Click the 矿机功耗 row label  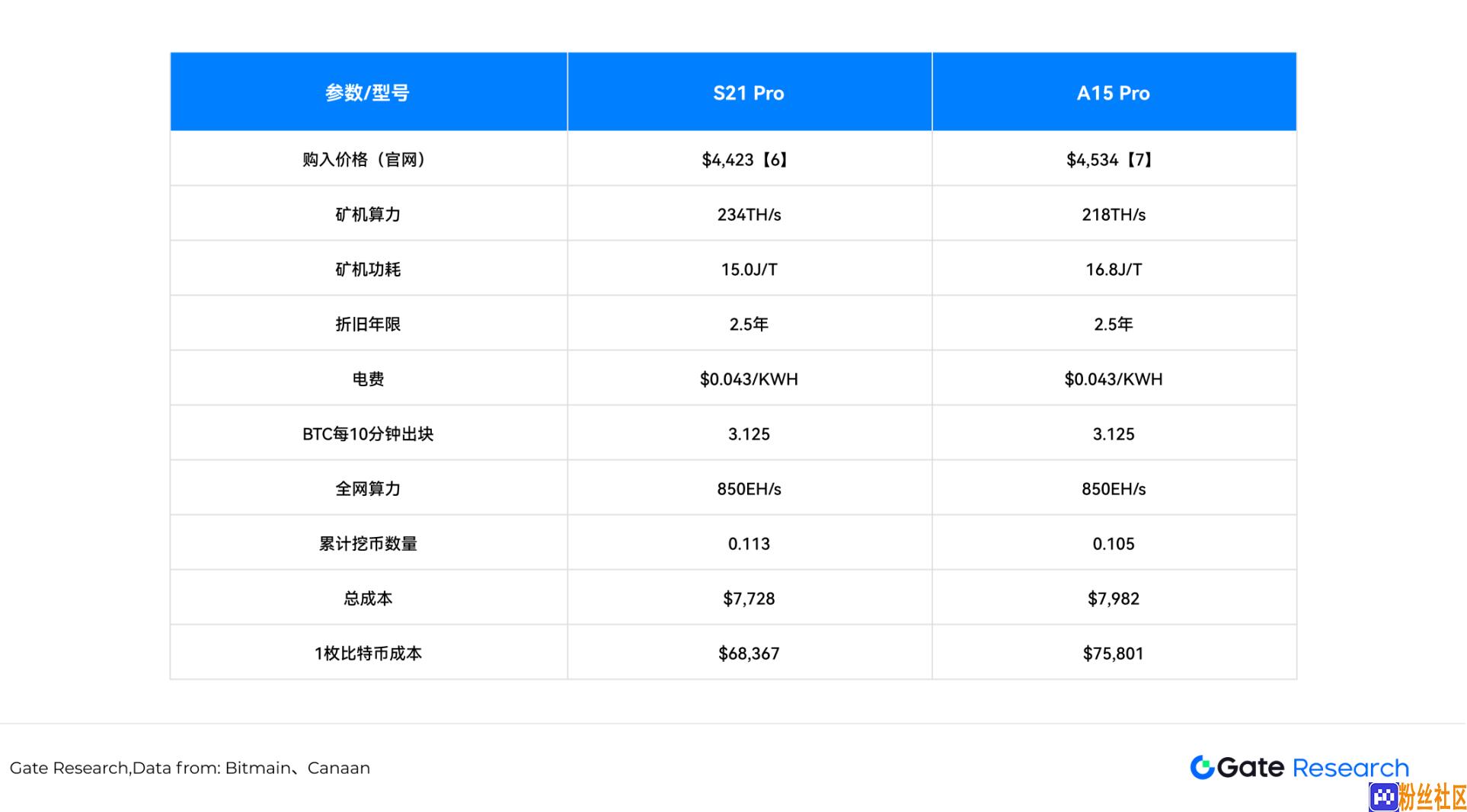click(368, 269)
